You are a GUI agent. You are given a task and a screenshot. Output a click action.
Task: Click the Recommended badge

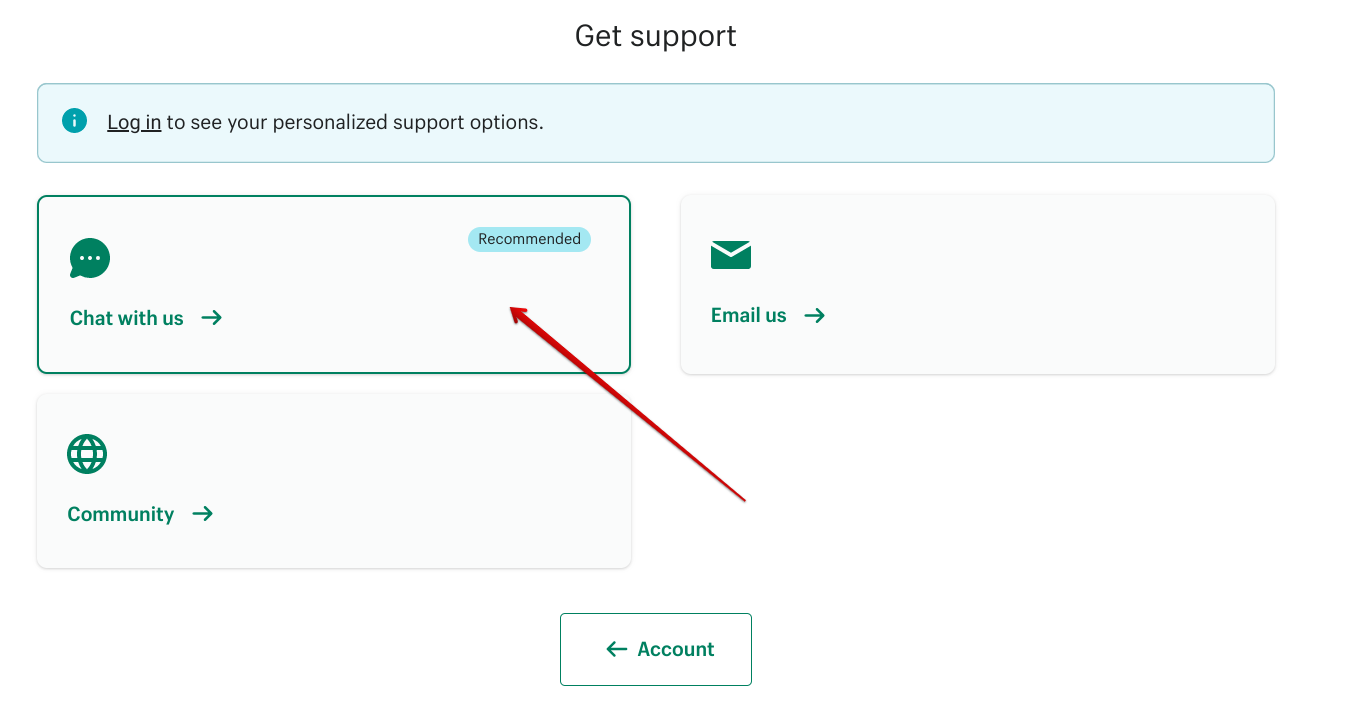[x=529, y=239]
